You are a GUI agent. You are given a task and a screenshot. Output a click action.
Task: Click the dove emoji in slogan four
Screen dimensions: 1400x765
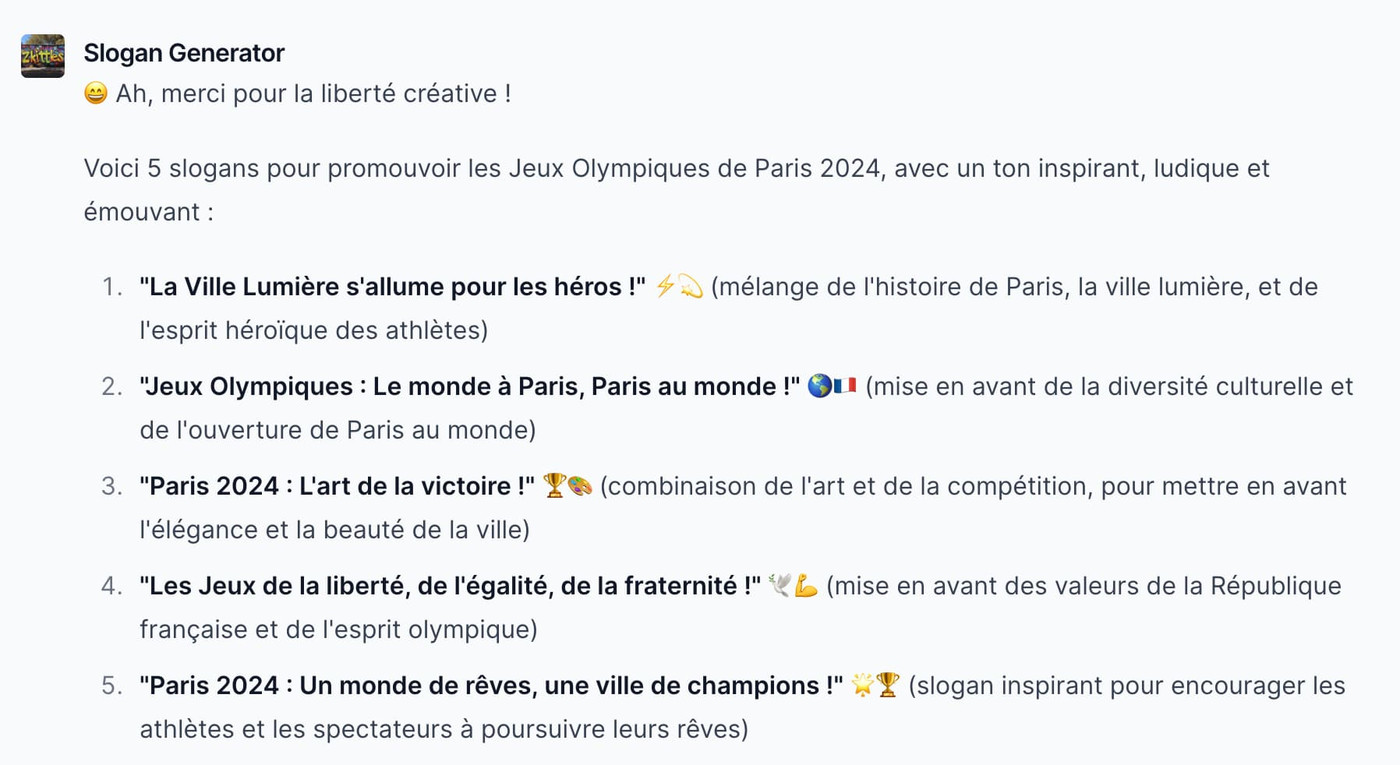point(781,586)
